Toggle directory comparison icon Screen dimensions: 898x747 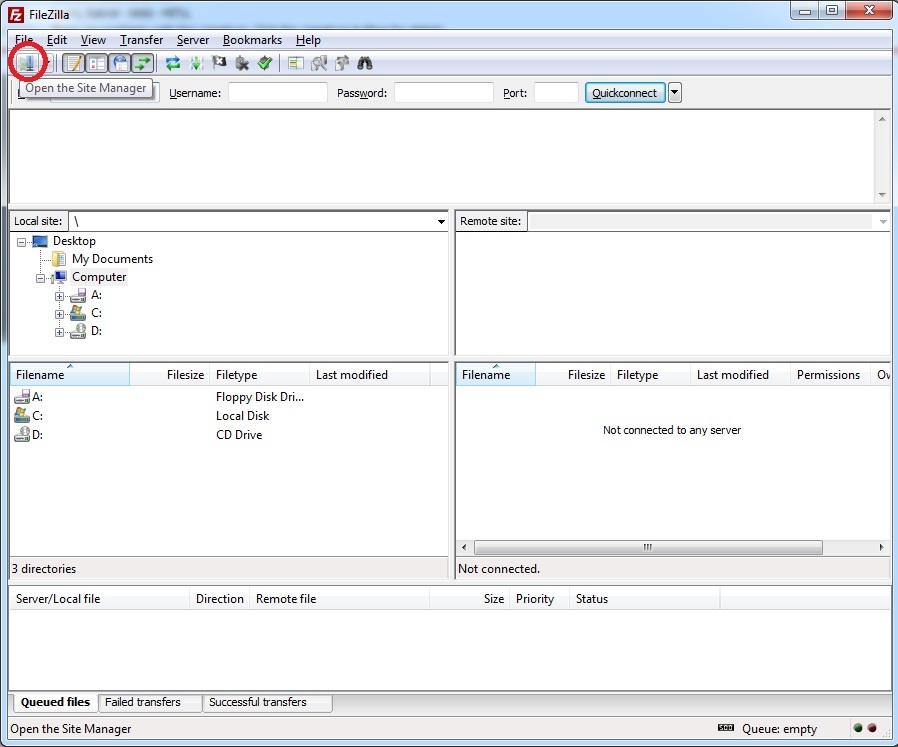coord(319,63)
